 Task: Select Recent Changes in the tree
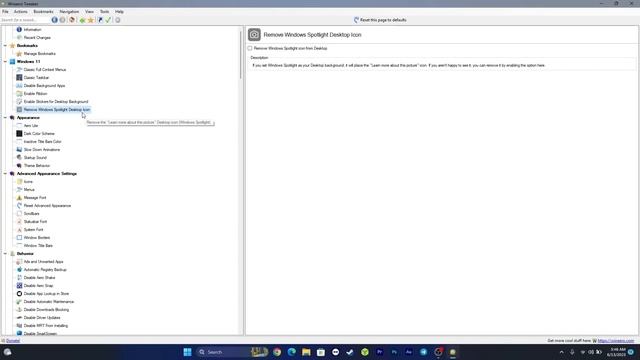(37, 38)
